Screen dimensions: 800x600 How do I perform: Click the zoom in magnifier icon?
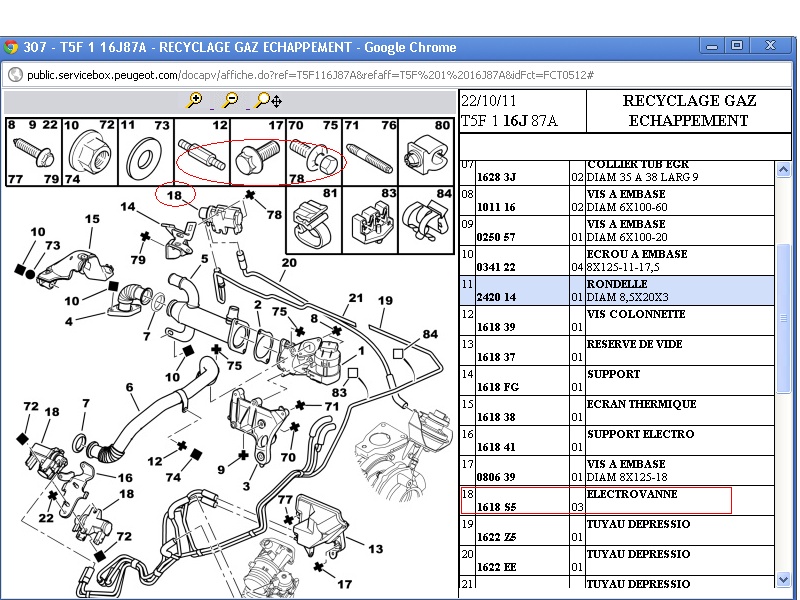[x=194, y=100]
